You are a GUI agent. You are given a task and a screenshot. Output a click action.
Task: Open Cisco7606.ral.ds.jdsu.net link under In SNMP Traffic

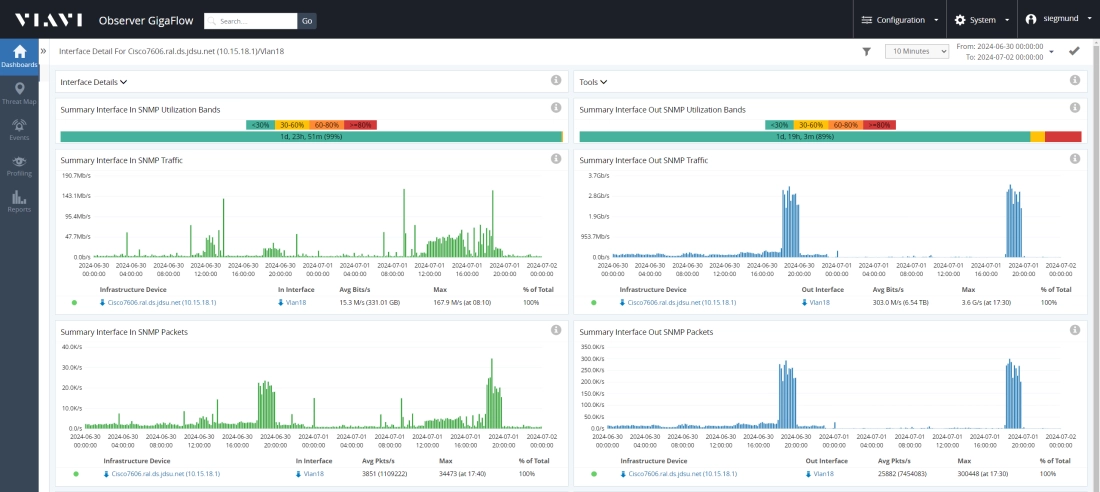coord(163,302)
